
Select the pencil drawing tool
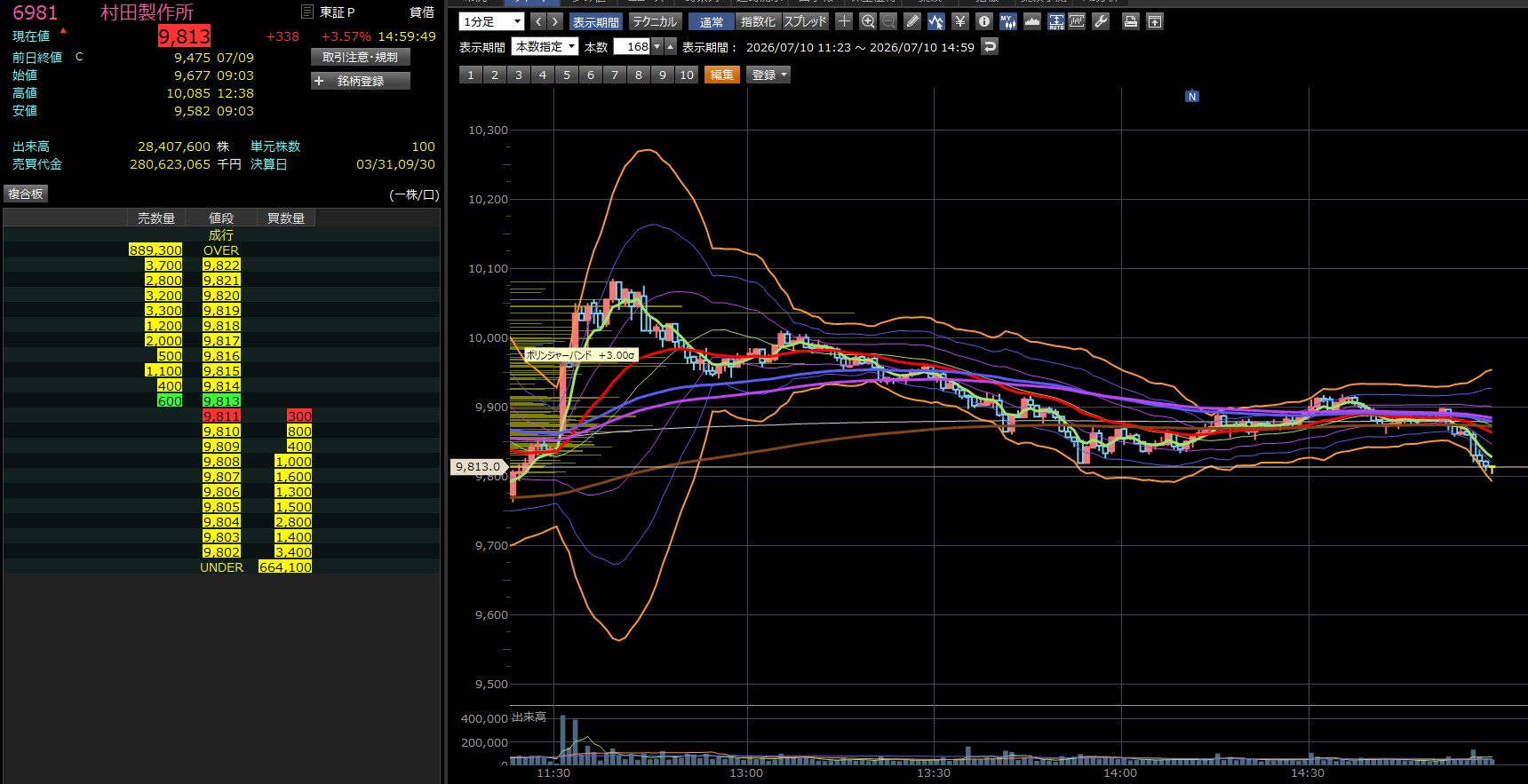[x=912, y=21]
